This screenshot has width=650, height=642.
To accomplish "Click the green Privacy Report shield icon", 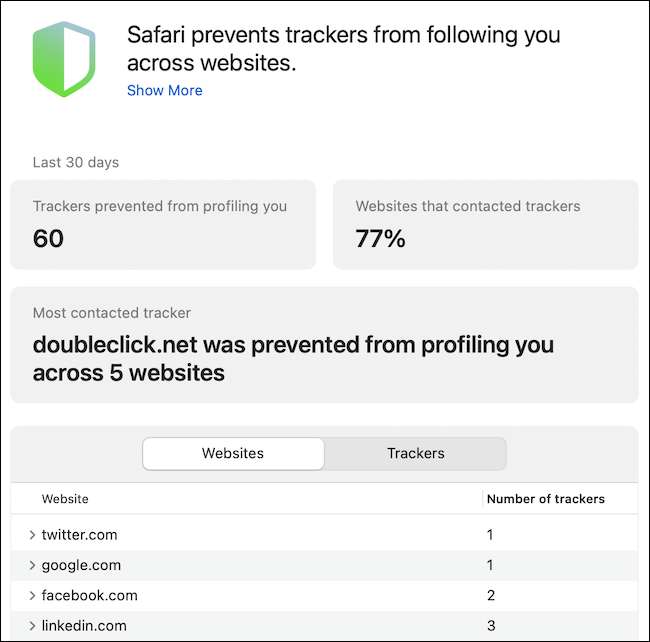I will (64, 61).
